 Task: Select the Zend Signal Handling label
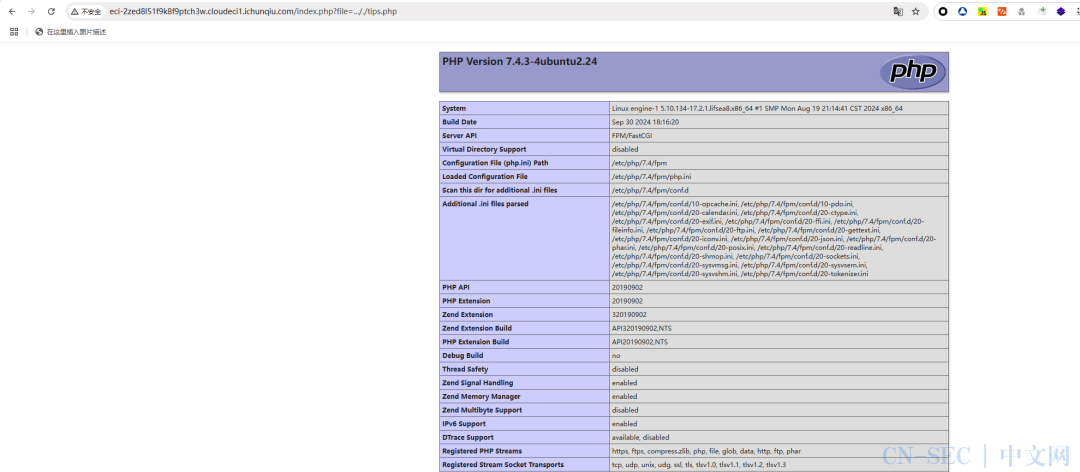tap(478, 383)
